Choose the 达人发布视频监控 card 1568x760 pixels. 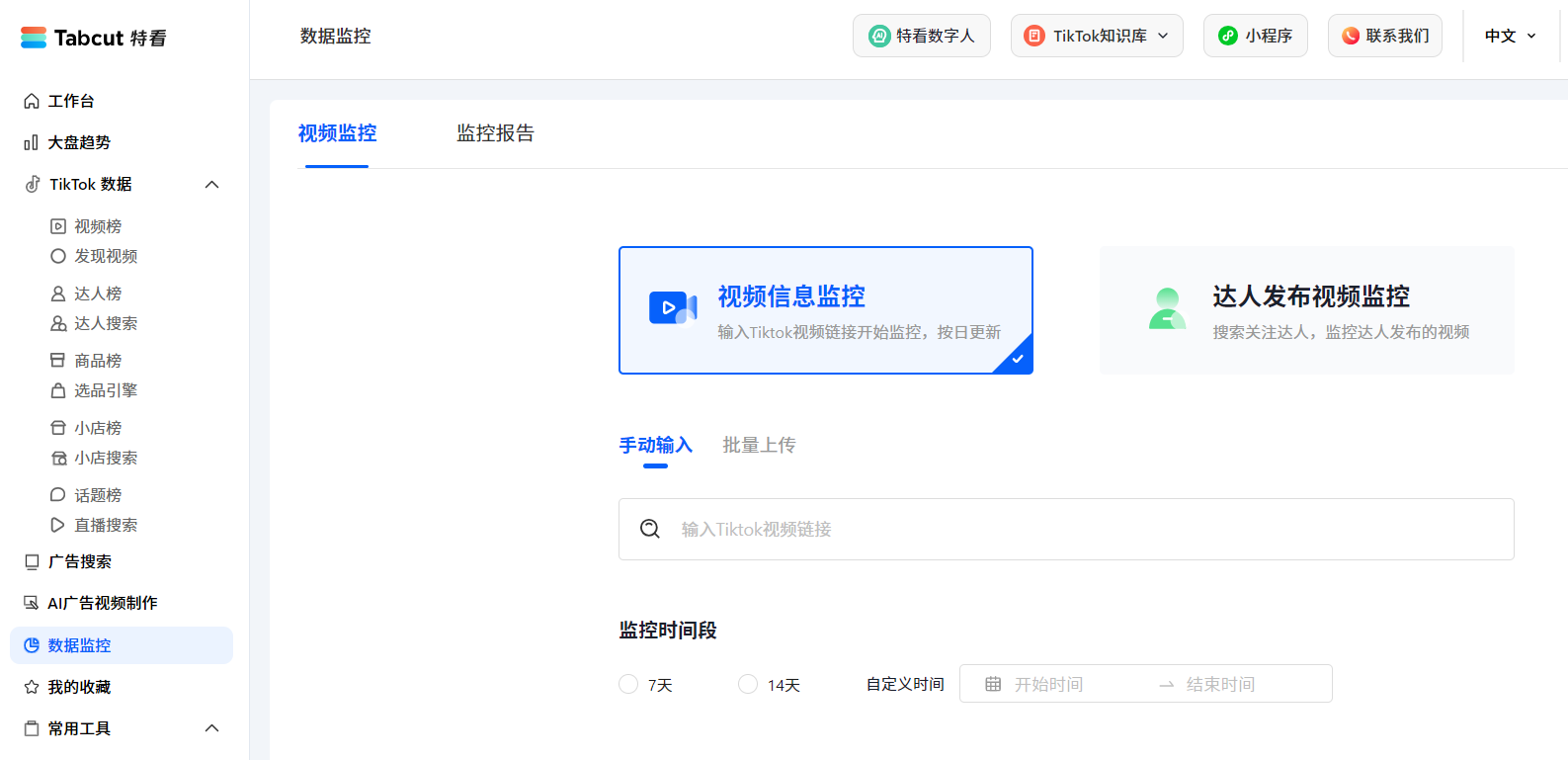click(1307, 310)
